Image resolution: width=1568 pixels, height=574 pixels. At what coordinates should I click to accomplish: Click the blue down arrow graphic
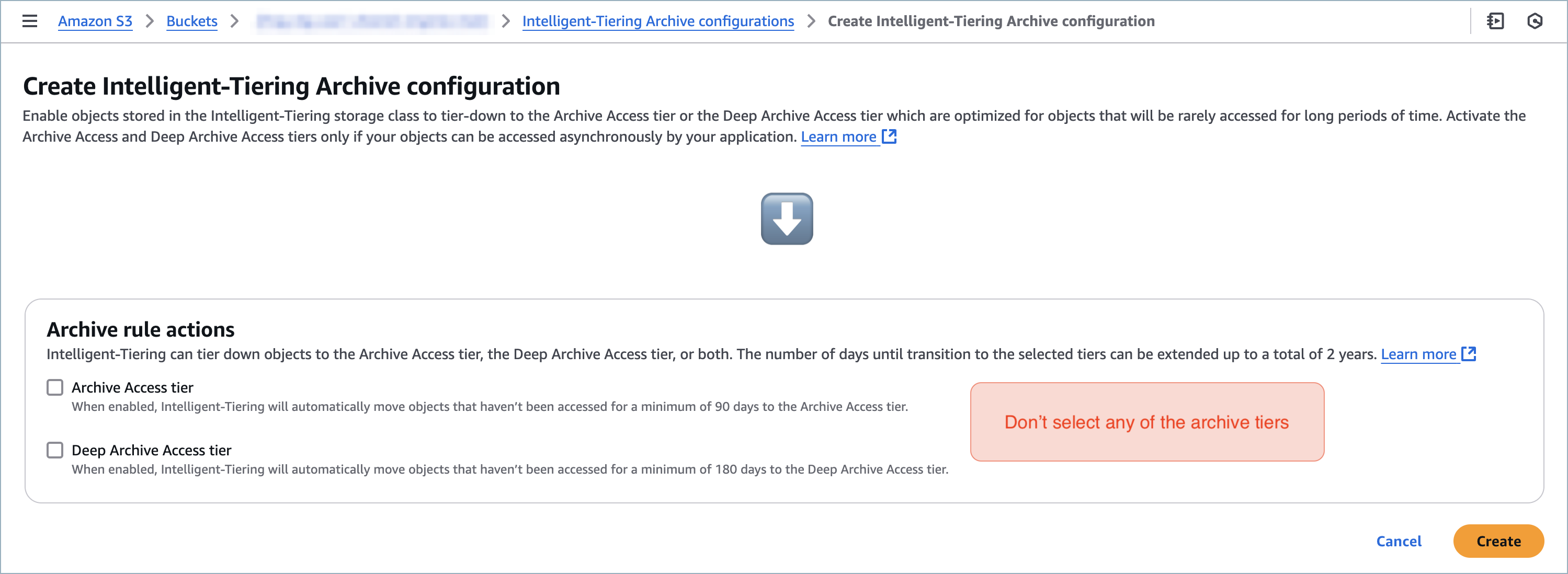(787, 219)
